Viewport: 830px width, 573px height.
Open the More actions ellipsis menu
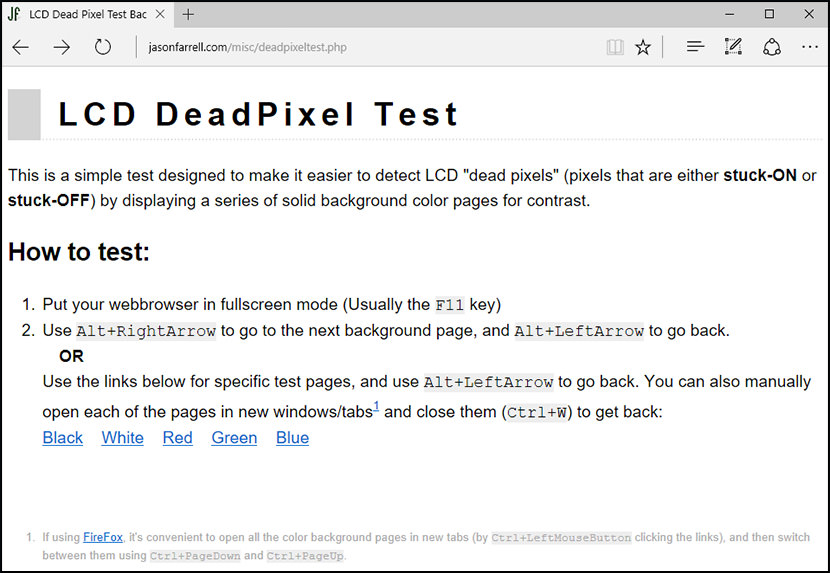[x=810, y=47]
